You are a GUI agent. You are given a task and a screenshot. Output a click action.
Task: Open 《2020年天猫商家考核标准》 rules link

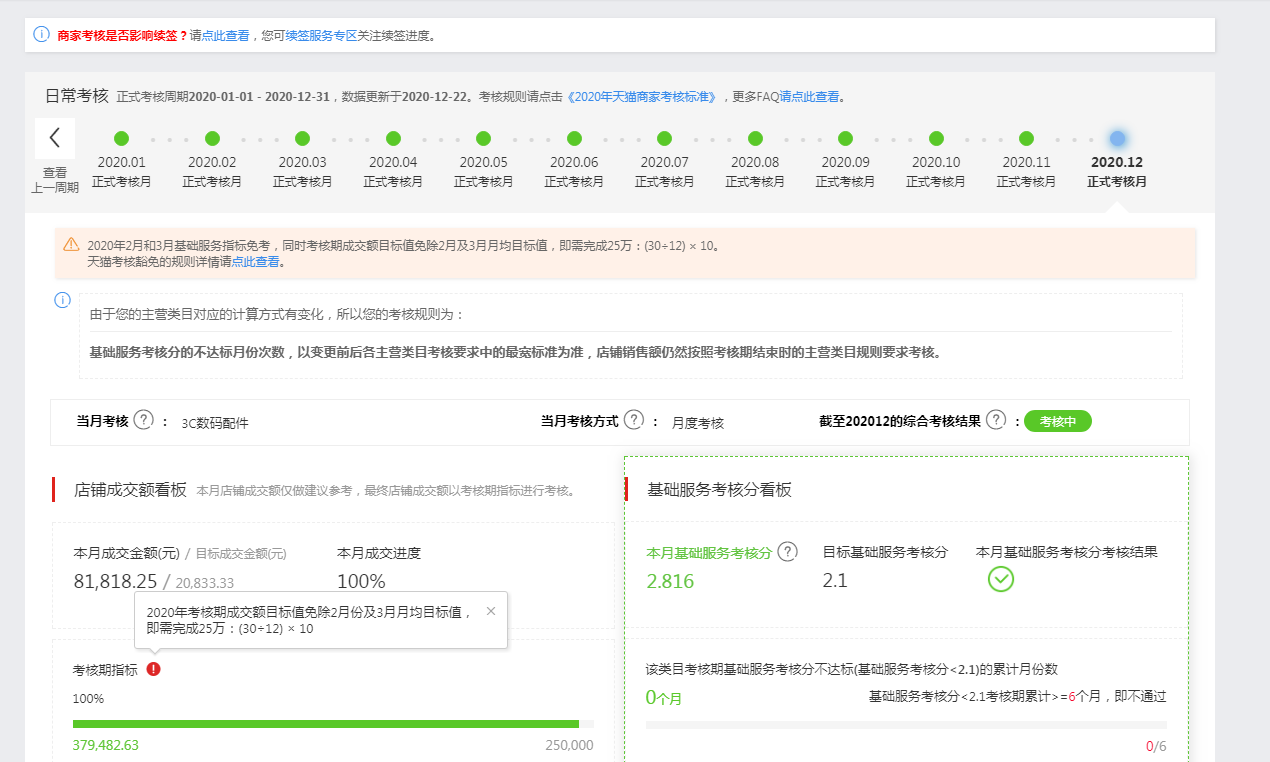coord(643,97)
